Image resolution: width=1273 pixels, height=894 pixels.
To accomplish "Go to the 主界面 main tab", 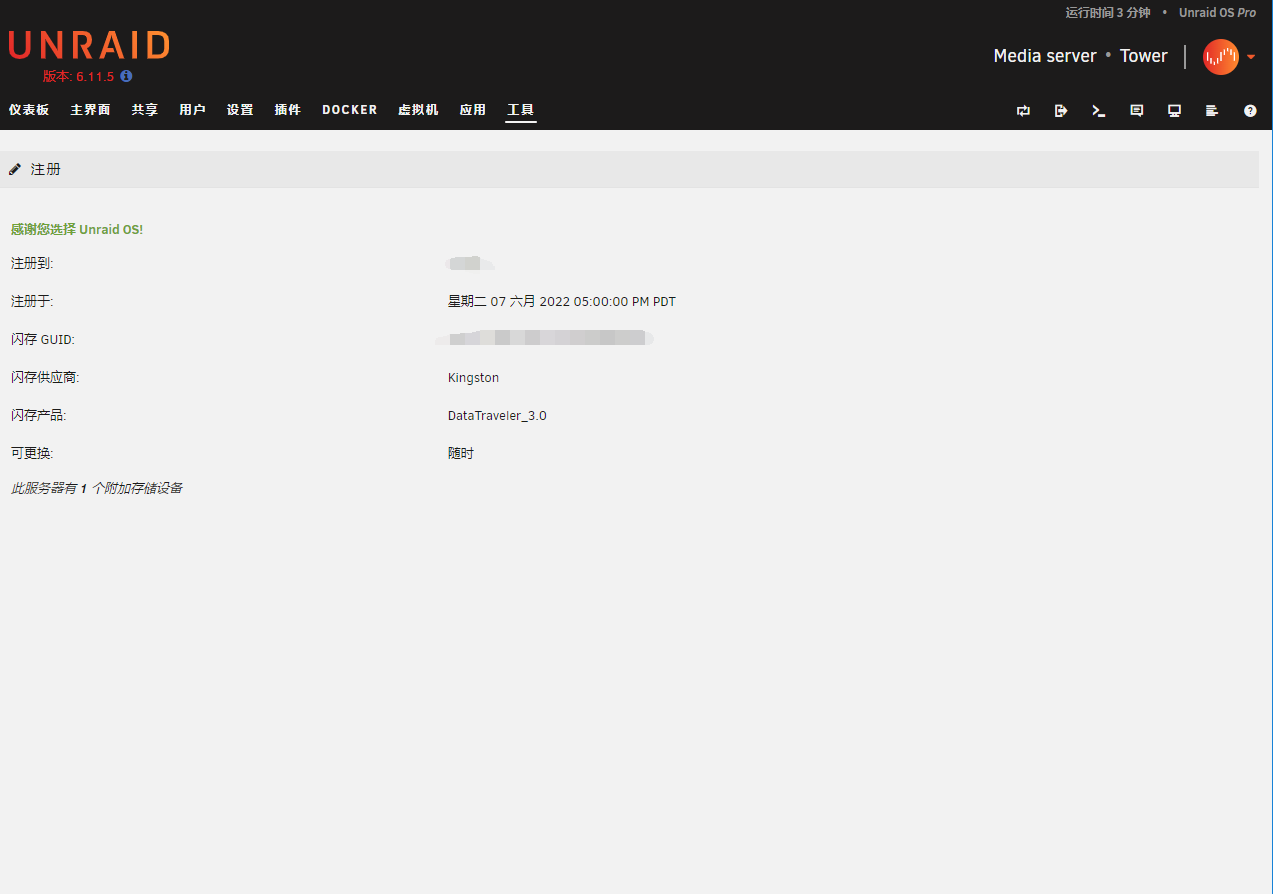I will coord(90,110).
